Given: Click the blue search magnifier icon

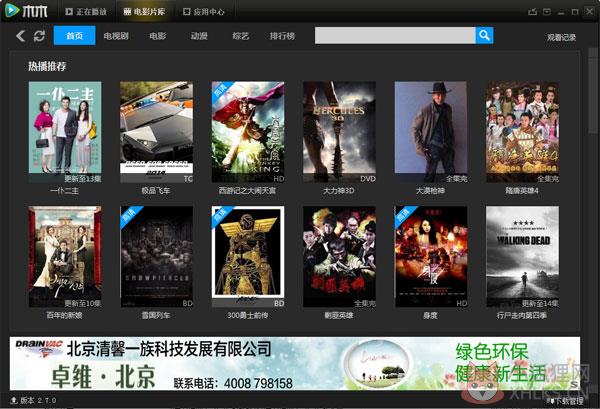Looking at the screenshot, I should [x=484, y=36].
